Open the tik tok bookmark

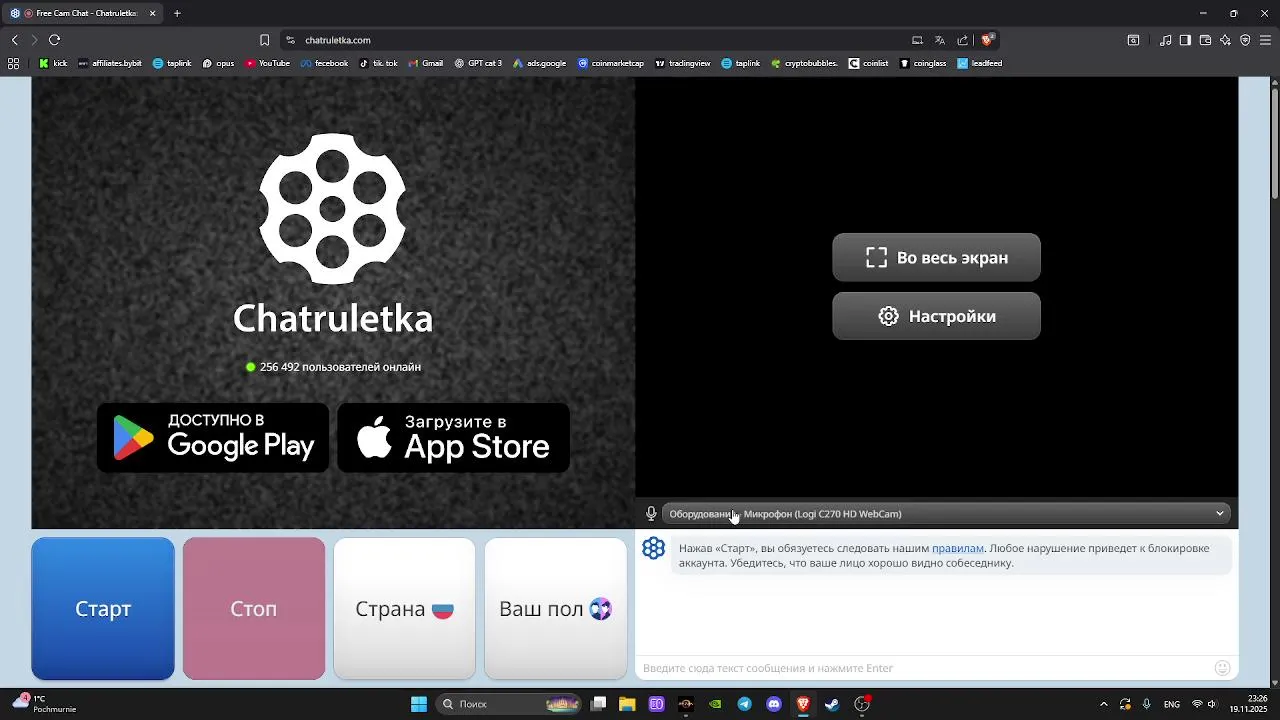pos(378,63)
